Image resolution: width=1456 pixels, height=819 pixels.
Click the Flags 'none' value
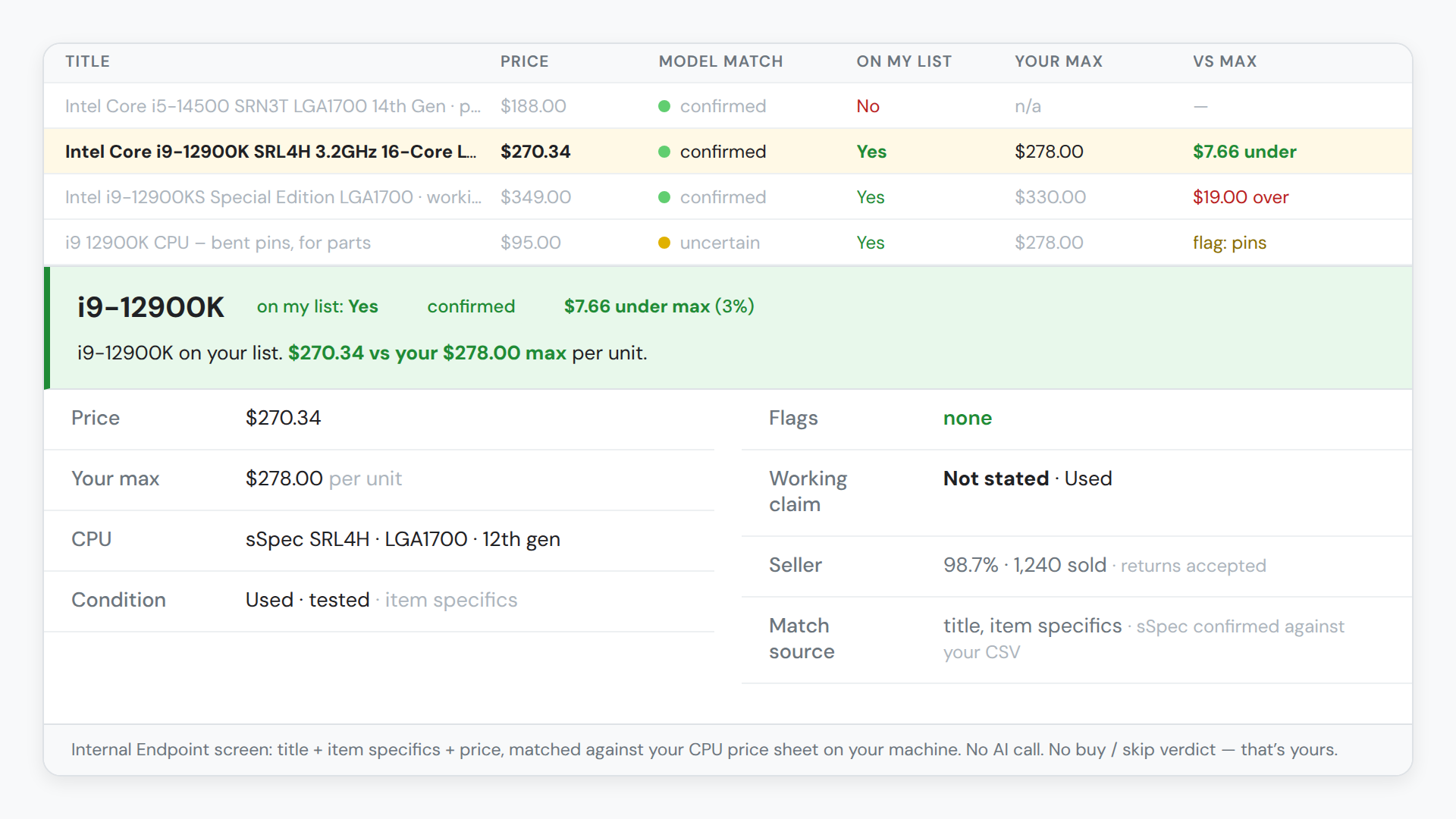[x=967, y=418]
